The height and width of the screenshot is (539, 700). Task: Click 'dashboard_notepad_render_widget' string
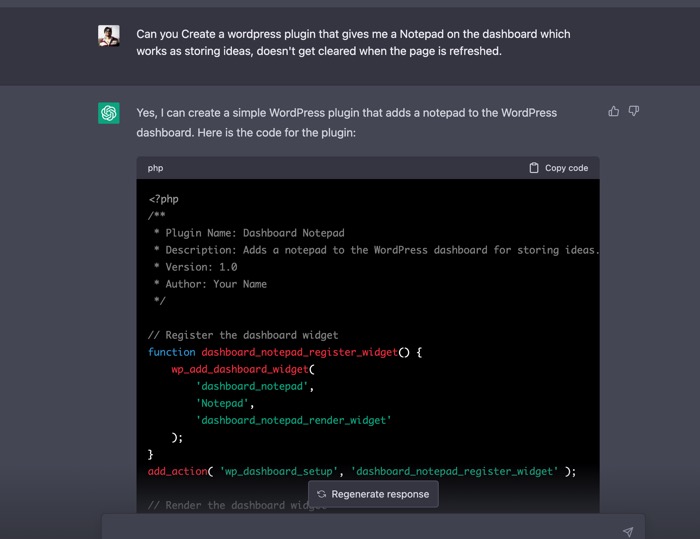tap(294, 420)
